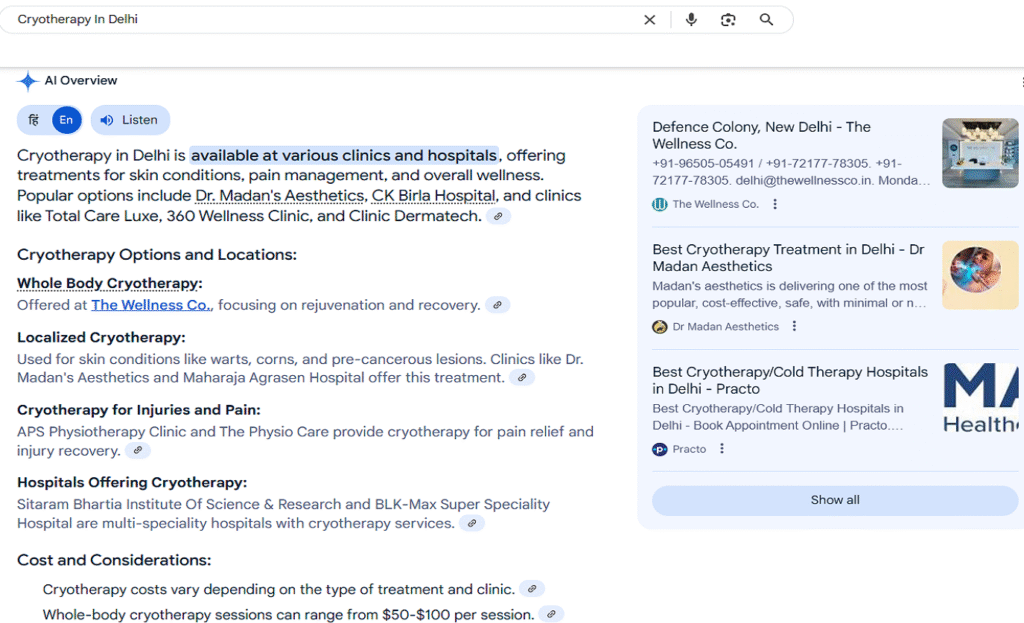Screen dimensions: 1024x623
Task: Click the Dr Madan Aesthetics favicon
Action: click(x=660, y=327)
